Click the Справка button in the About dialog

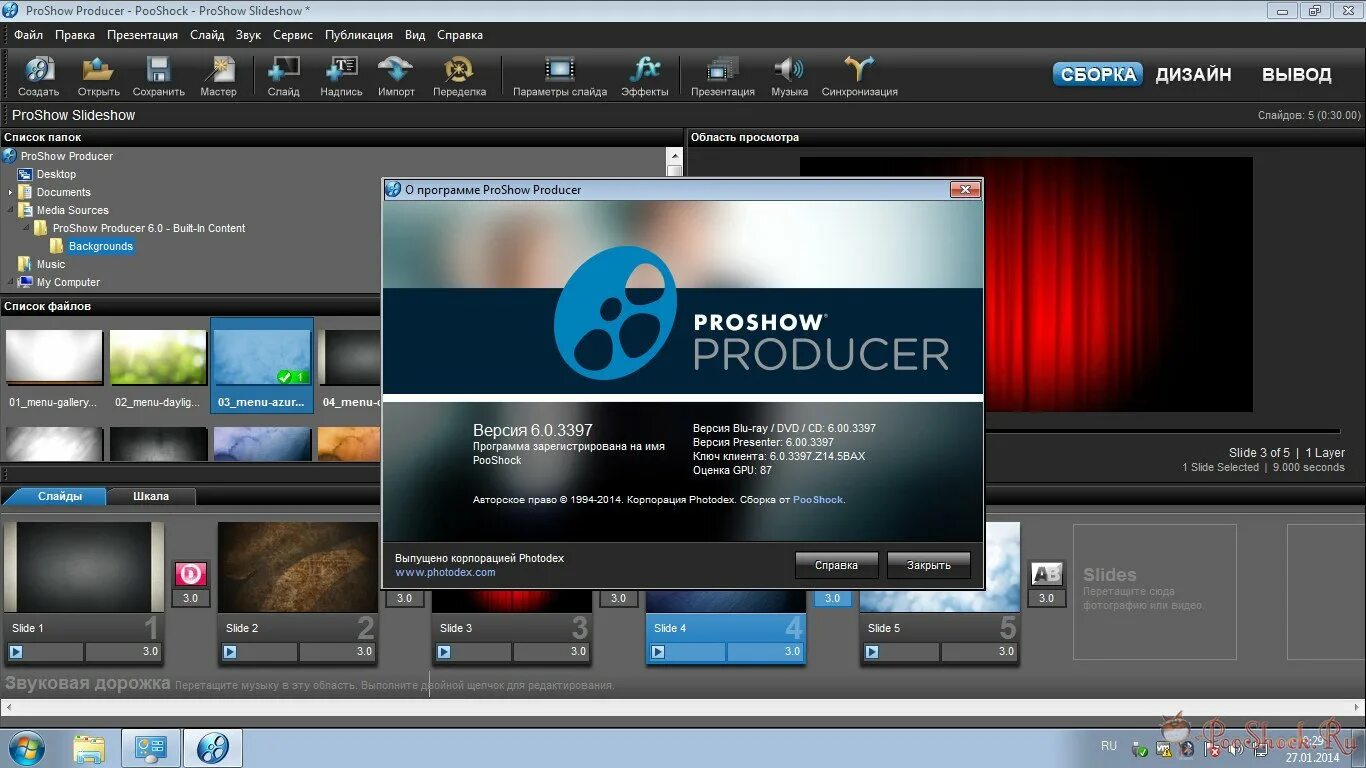pyautogui.click(x=837, y=565)
